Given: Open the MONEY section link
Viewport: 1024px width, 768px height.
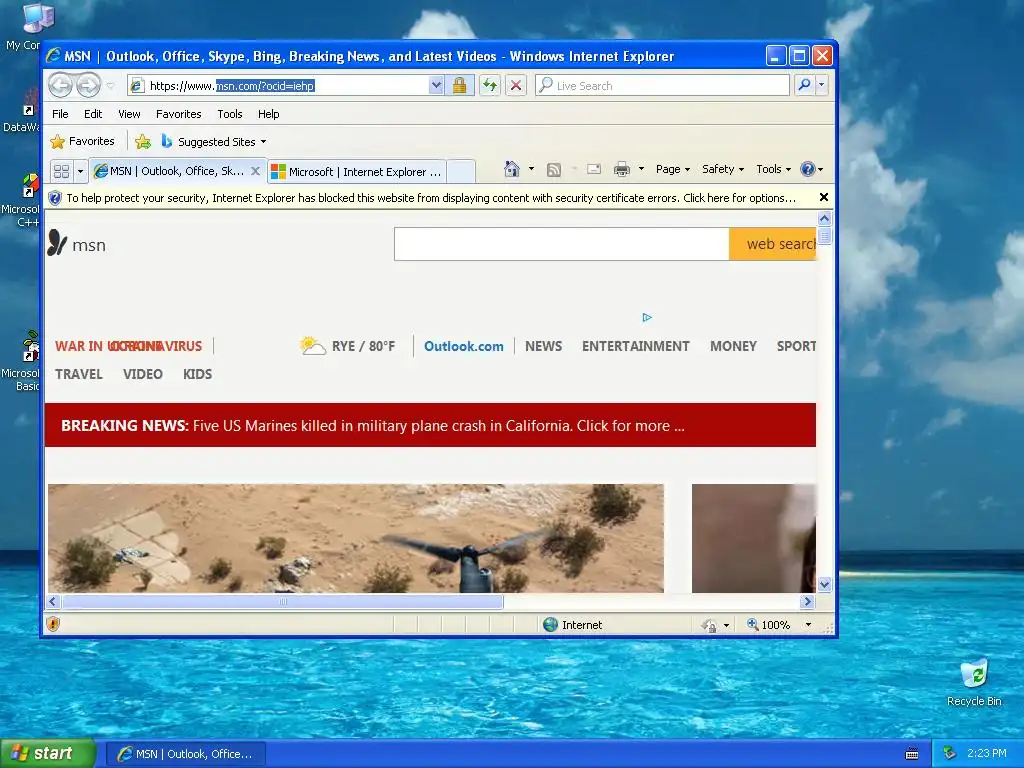Looking at the screenshot, I should click(733, 346).
